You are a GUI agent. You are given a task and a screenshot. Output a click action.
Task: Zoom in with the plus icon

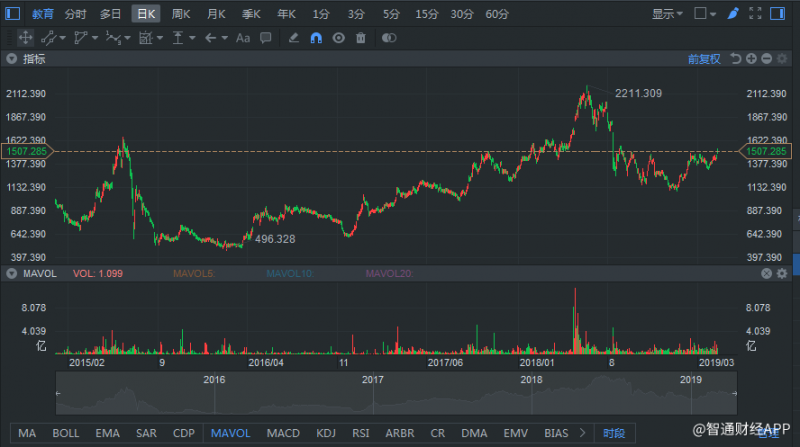coord(750,59)
